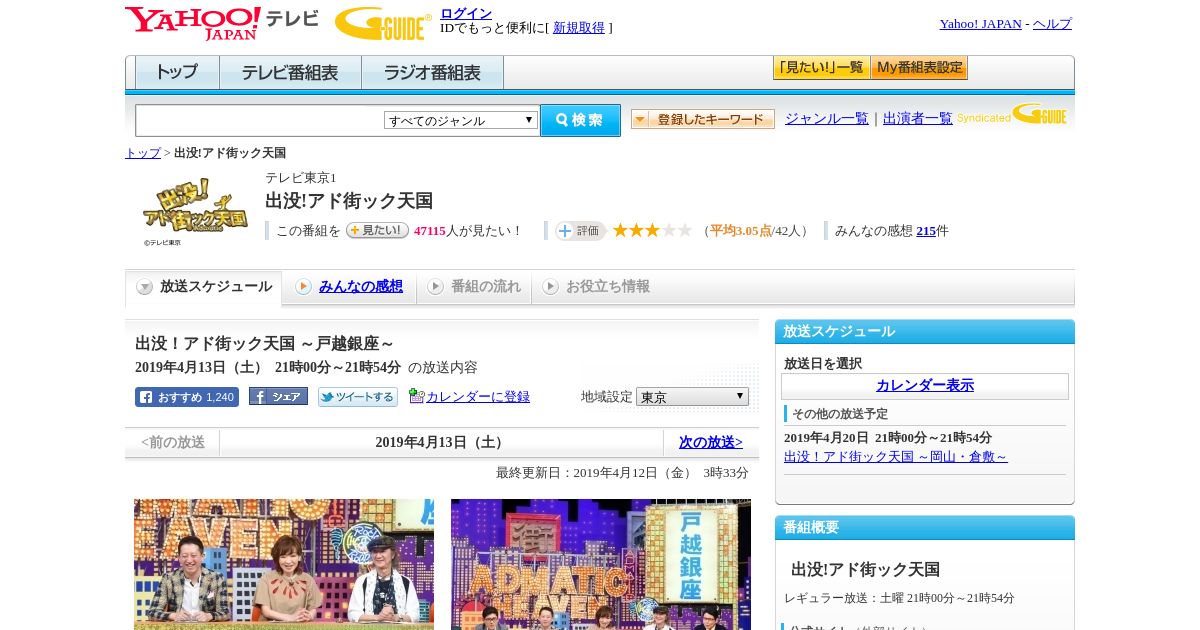The image size is (1200, 630).
Task: Click the 新規取得 link
Action: coord(579,28)
